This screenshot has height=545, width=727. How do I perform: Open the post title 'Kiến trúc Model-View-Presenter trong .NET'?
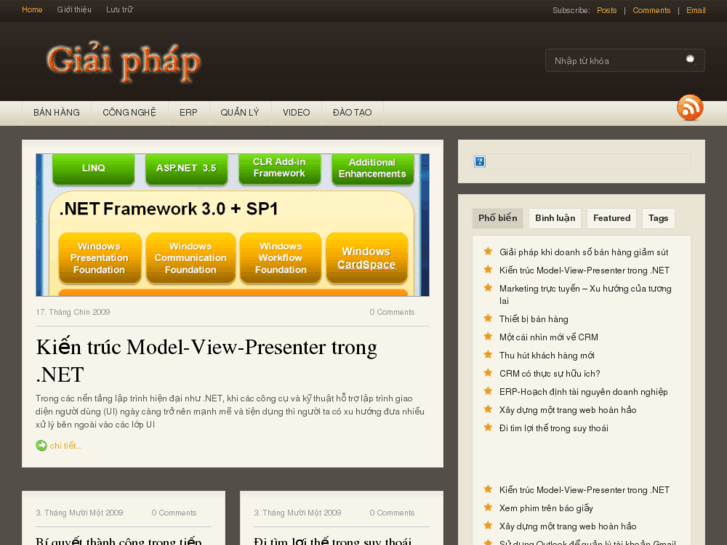click(207, 360)
